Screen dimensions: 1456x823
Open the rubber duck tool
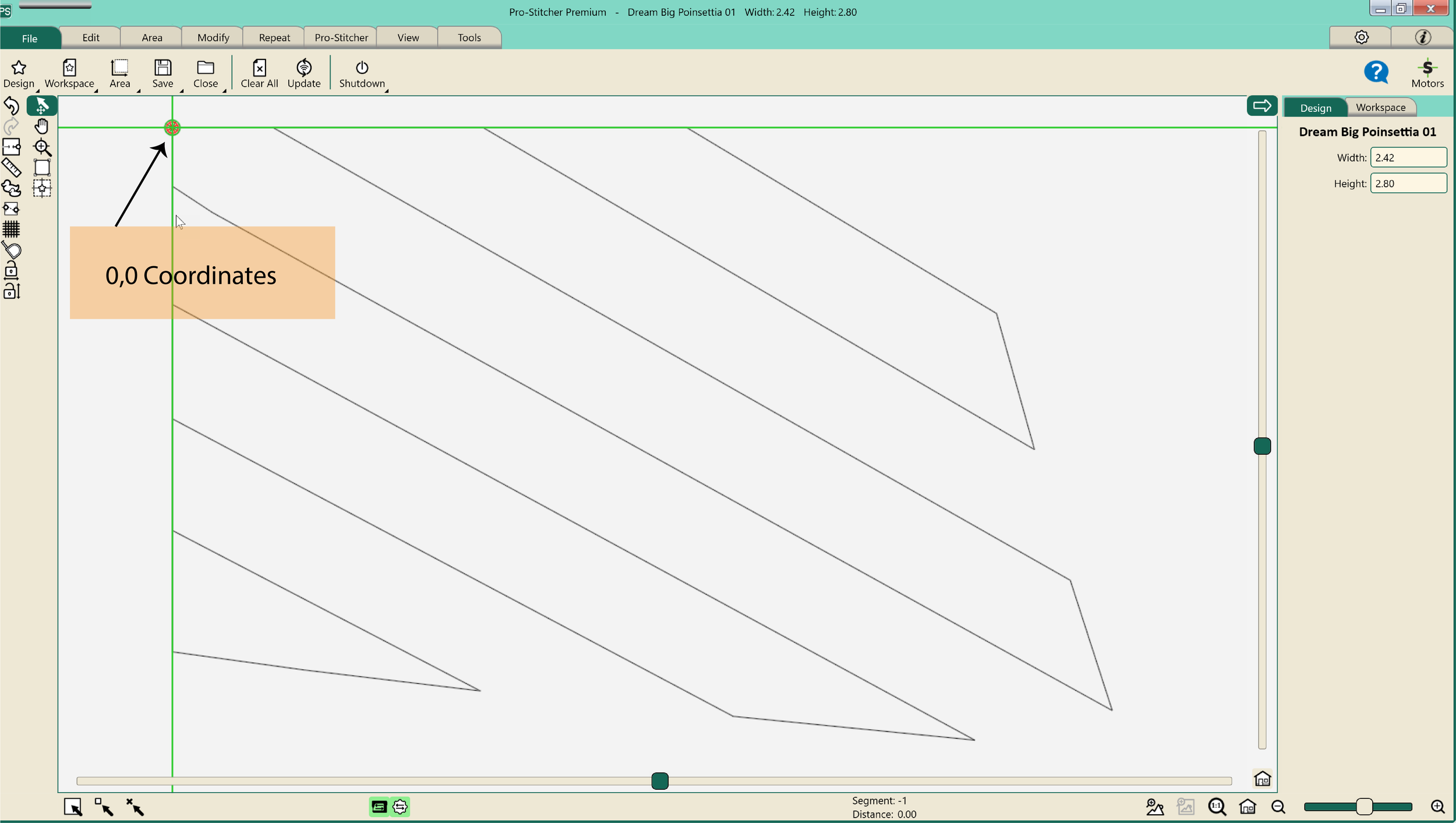click(x=12, y=189)
